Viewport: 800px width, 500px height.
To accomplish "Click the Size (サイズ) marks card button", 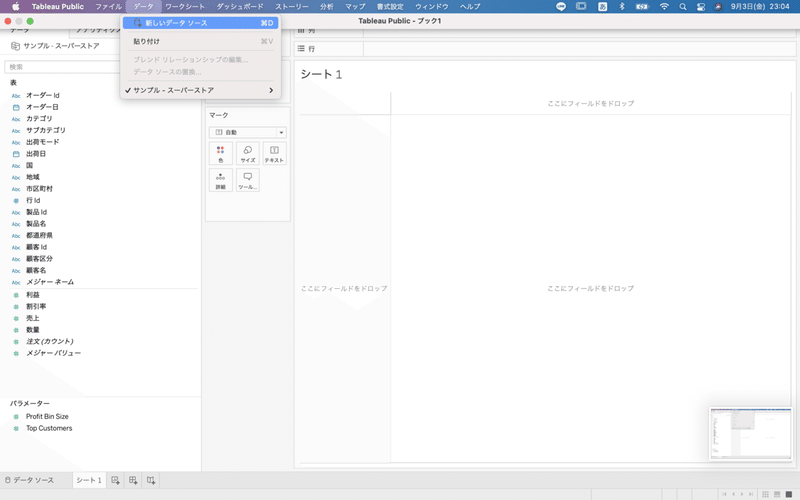I will [247, 154].
